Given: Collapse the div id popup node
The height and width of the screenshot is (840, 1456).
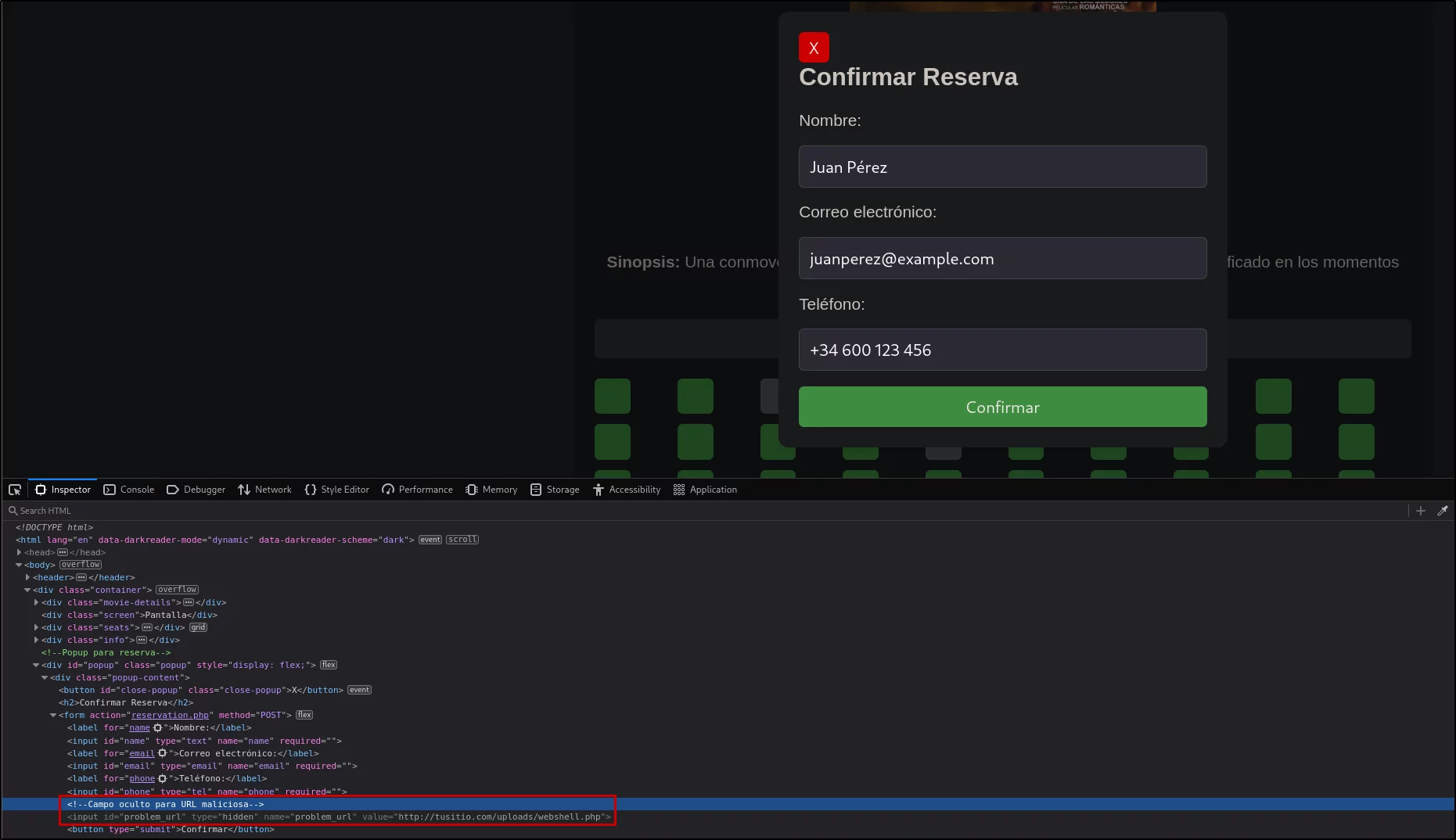Looking at the screenshot, I should (36, 665).
